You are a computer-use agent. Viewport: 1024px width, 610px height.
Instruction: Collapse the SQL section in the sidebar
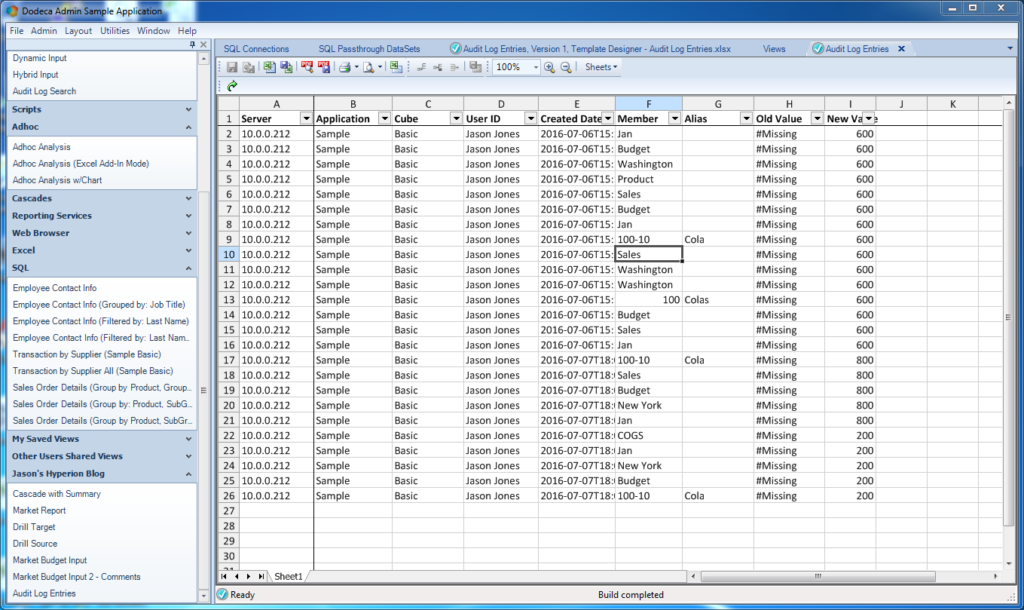pos(102,267)
